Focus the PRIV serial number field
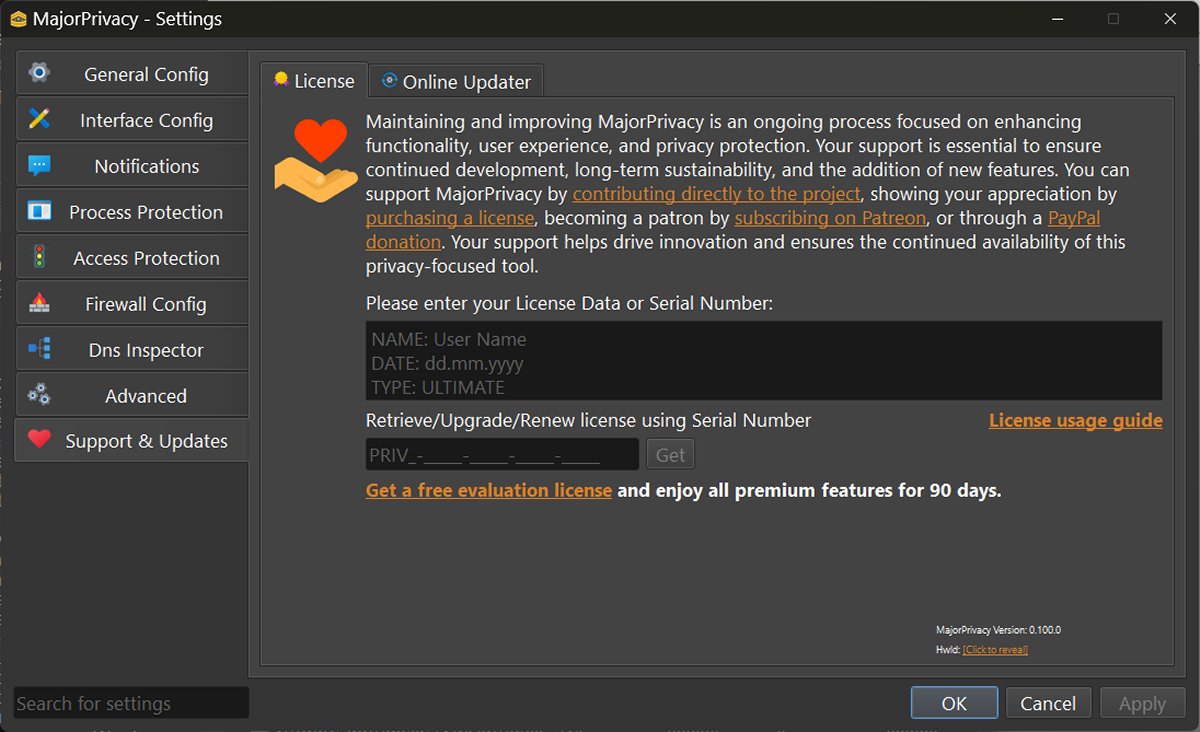1200x732 pixels. coord(502,455)
